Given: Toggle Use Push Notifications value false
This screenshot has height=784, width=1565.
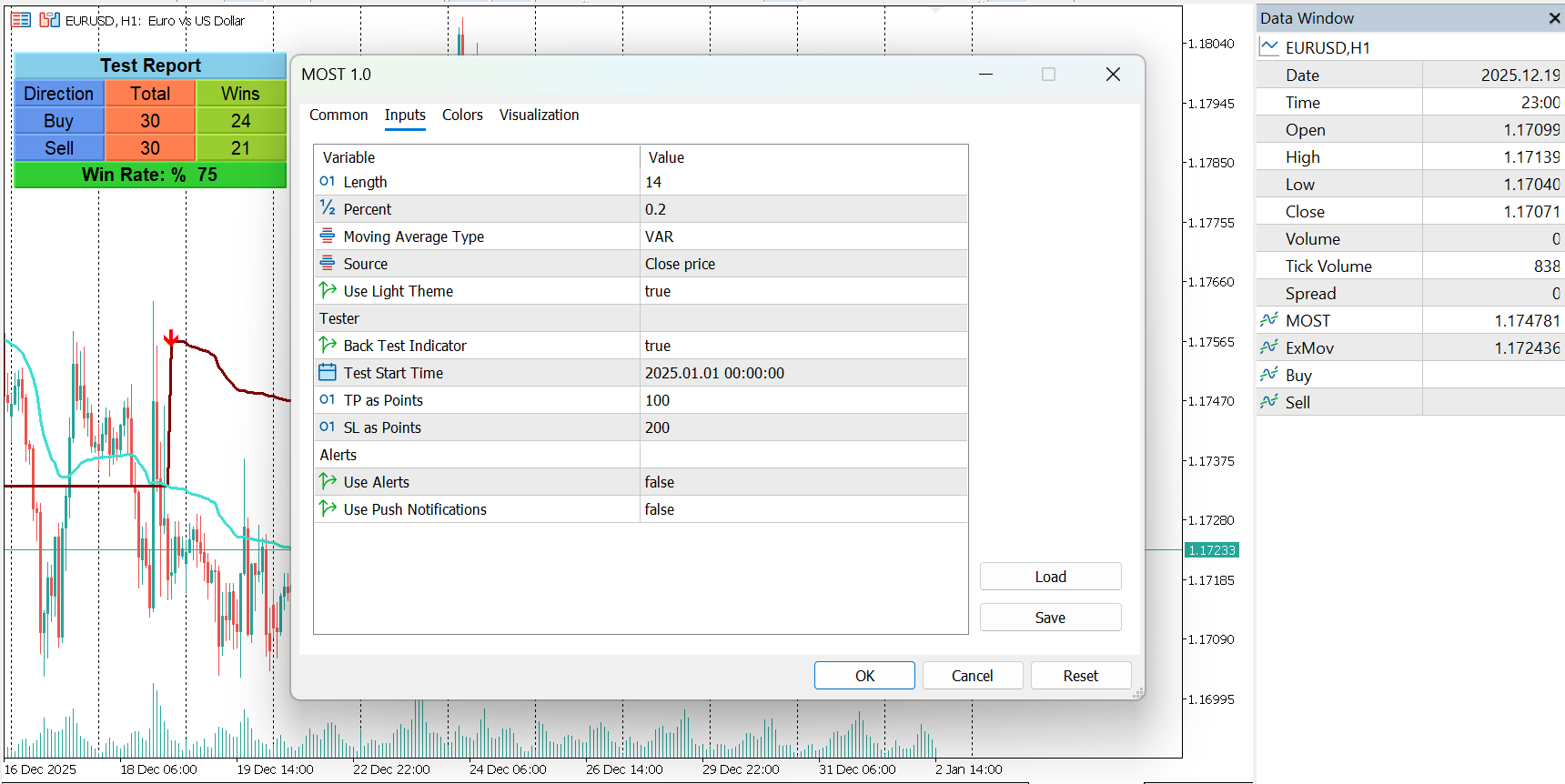Looking at the screenshot, I should tap(803, 509).
